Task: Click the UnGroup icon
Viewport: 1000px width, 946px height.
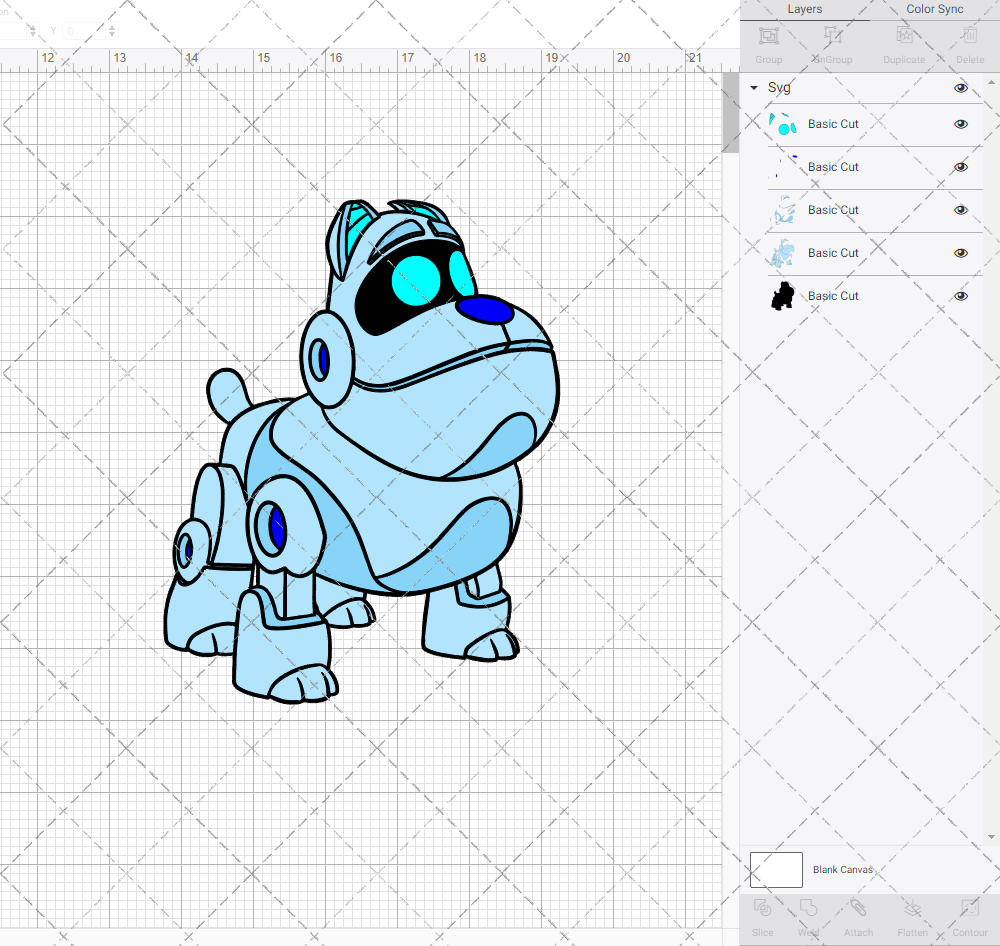Action: click(832, 37)
